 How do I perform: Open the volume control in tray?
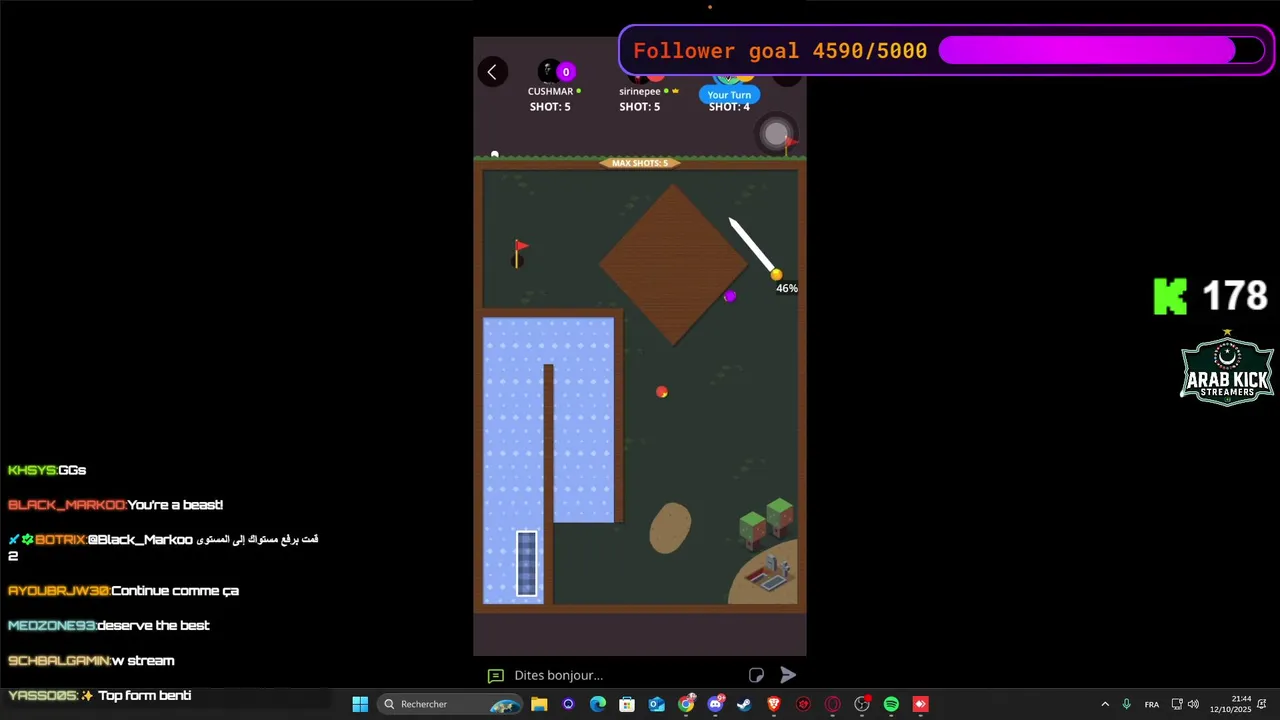pyautogui.click(x=1193, y=704)
